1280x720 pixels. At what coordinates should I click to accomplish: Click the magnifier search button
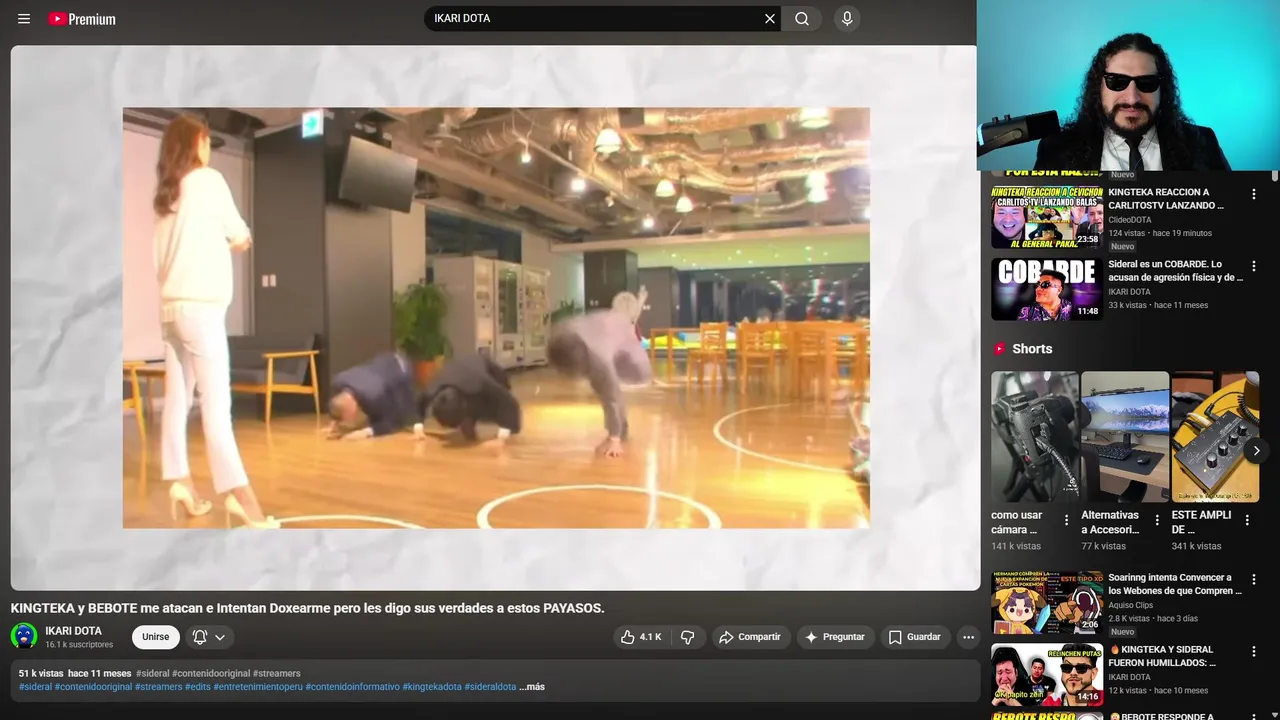tap(802, 19)
